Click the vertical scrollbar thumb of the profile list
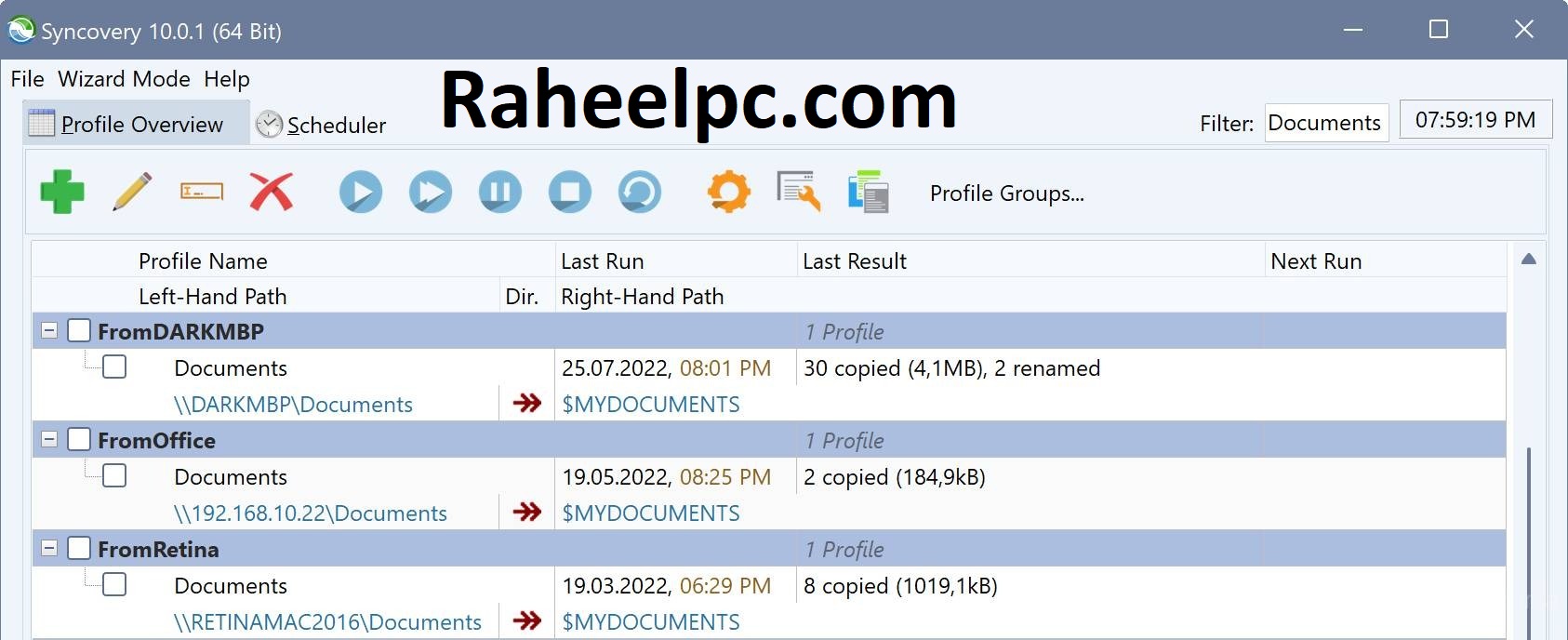Image resolution: width=1568 pixels, height=640 pixels. pos(1529,542)
